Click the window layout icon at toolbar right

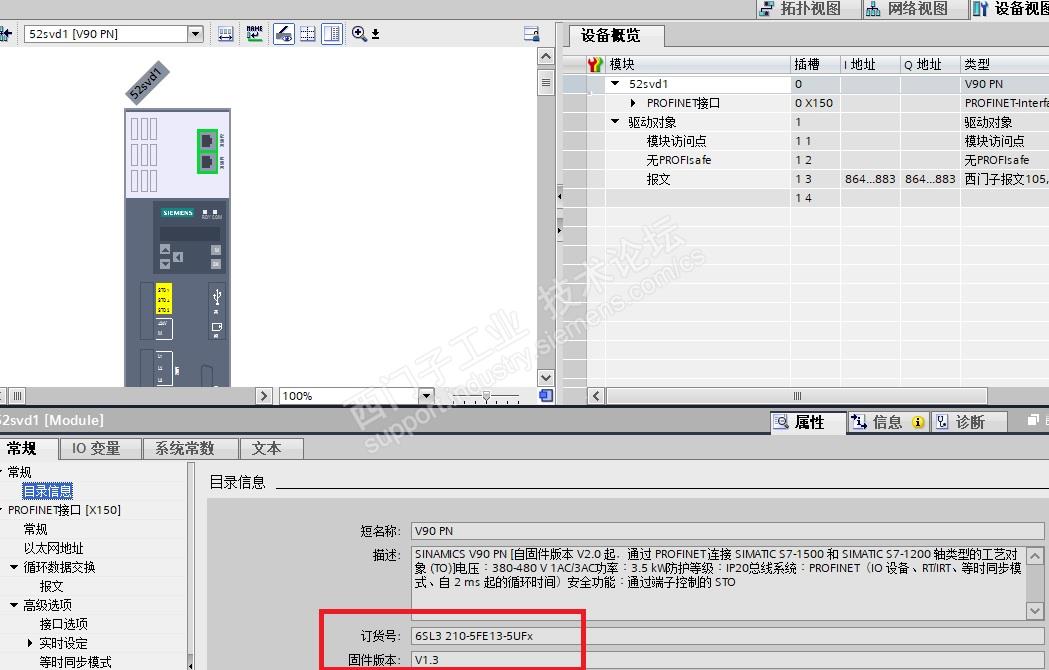(532, 33)
